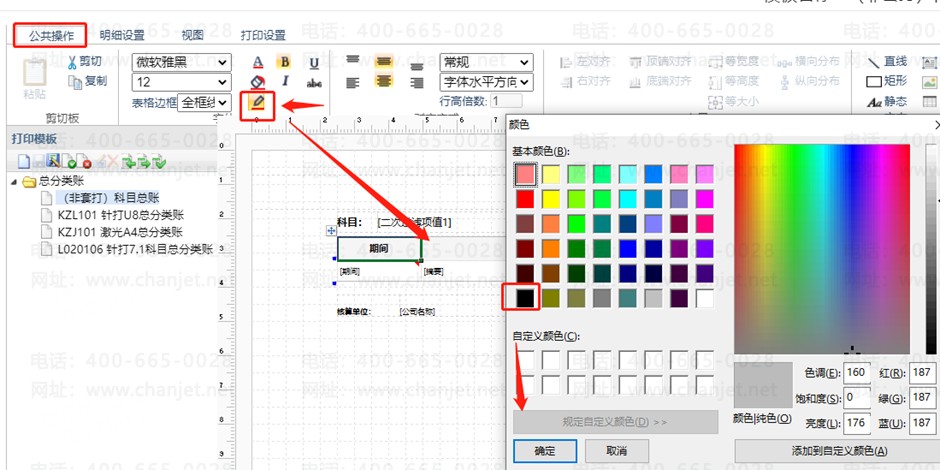Pick the pure red basic color swatch
Screen dimensions: 940x470
[x=525, y=198]
